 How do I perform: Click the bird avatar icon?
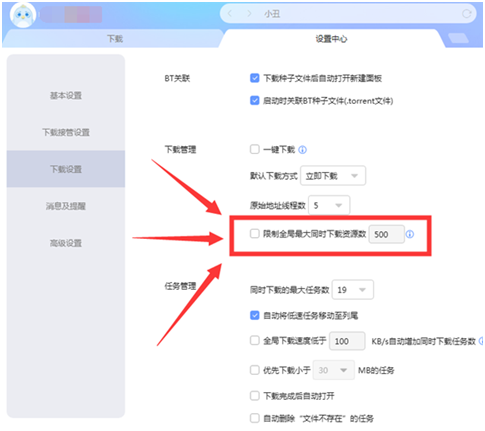(x=23, y=15)
